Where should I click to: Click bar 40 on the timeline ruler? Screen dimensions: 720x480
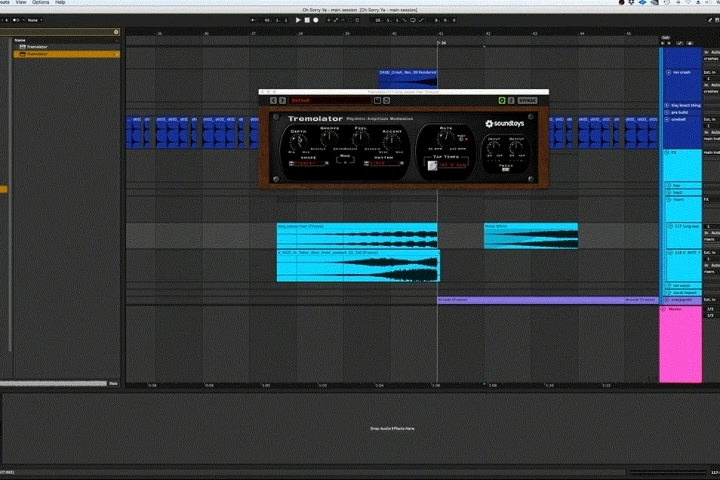(x=394, y=34)
